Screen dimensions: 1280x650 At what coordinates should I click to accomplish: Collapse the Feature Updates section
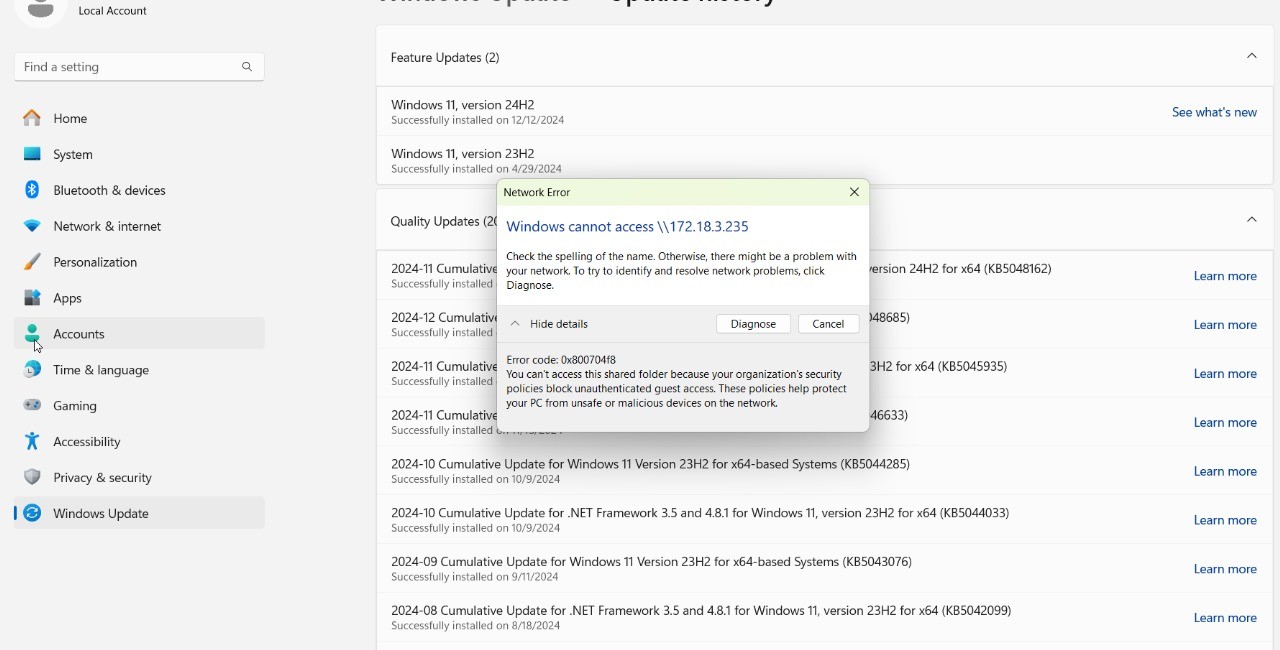(1252, 57)
